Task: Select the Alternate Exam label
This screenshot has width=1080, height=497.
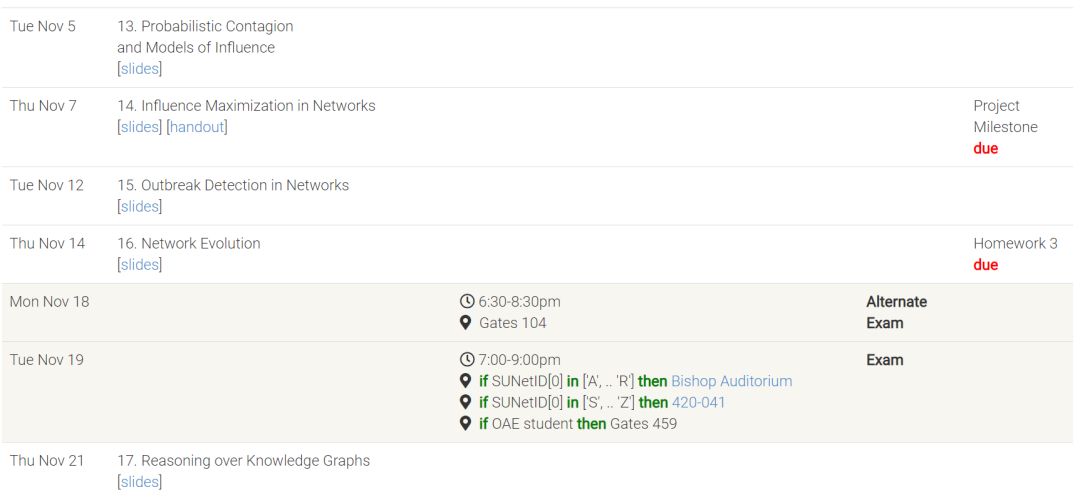Action: [x=896, y=312]
